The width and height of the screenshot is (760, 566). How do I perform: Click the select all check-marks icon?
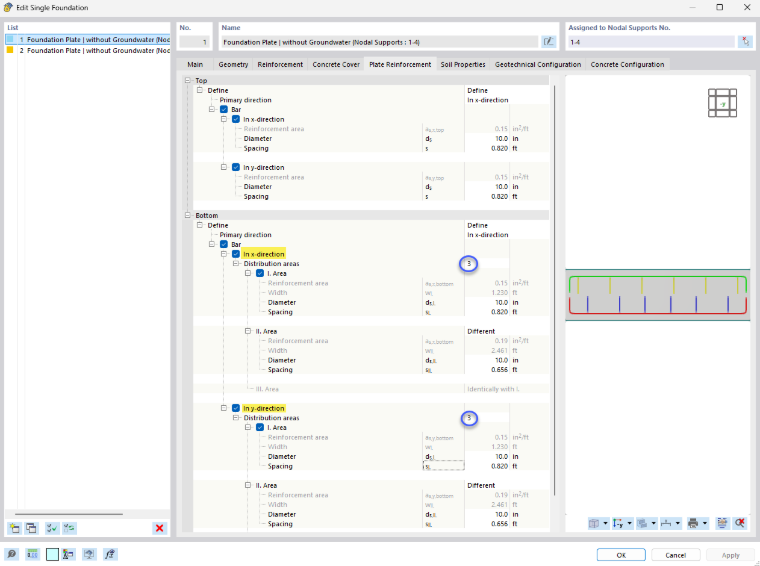click(52, 528)
